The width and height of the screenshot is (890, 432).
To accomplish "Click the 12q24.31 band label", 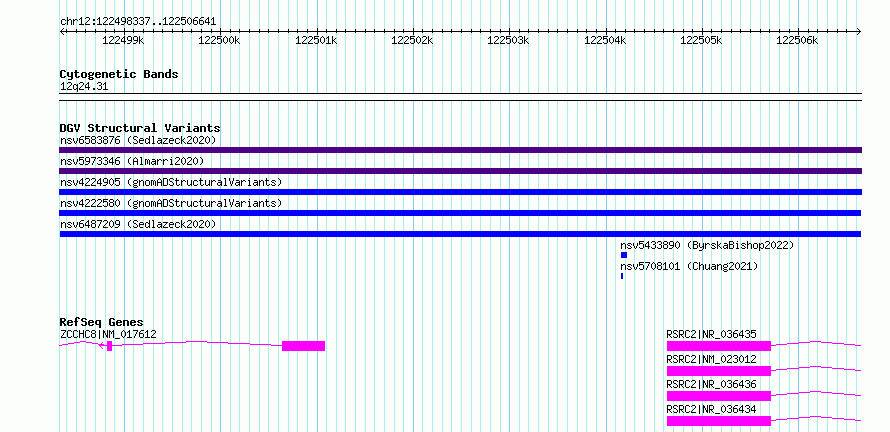I will pos(84,87).
